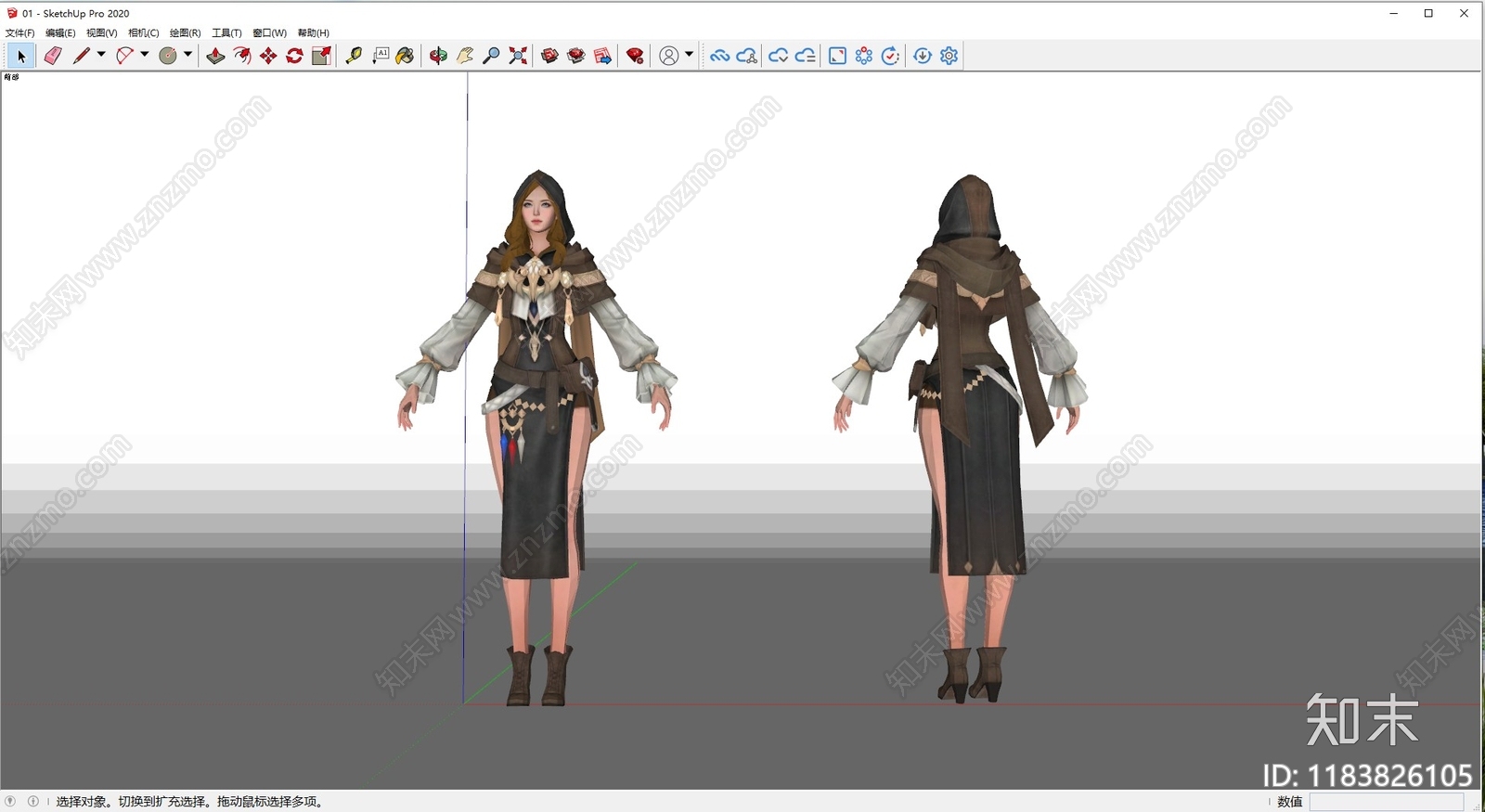Image resolution: width=1485 pixels, height=812 pixels.
Task: Open the 绘图(R) menu
Action: (186, 32)
